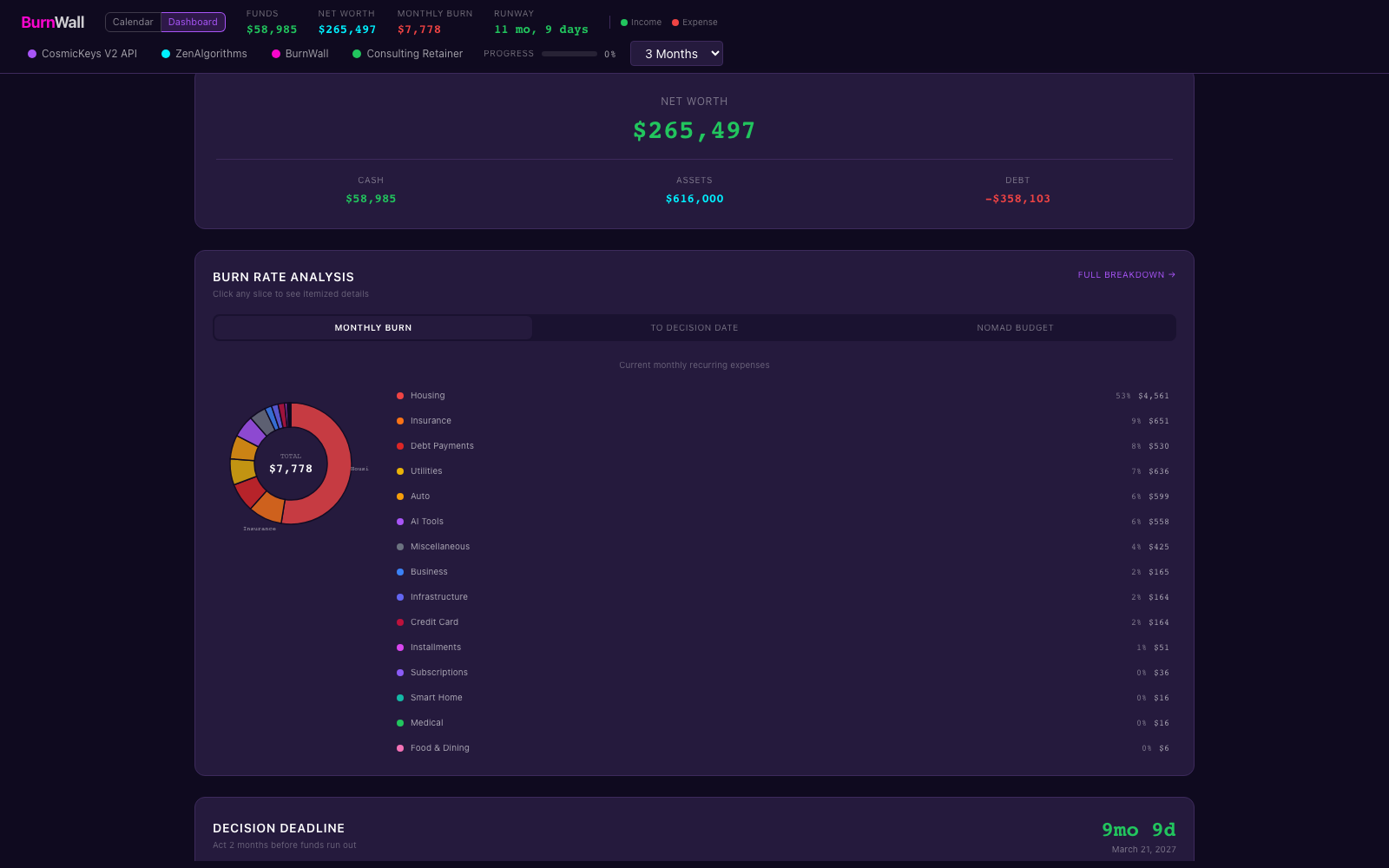This screenshot has height=868, width=1389.
Task: Switch to Calendar view
Action: point(133,23)
